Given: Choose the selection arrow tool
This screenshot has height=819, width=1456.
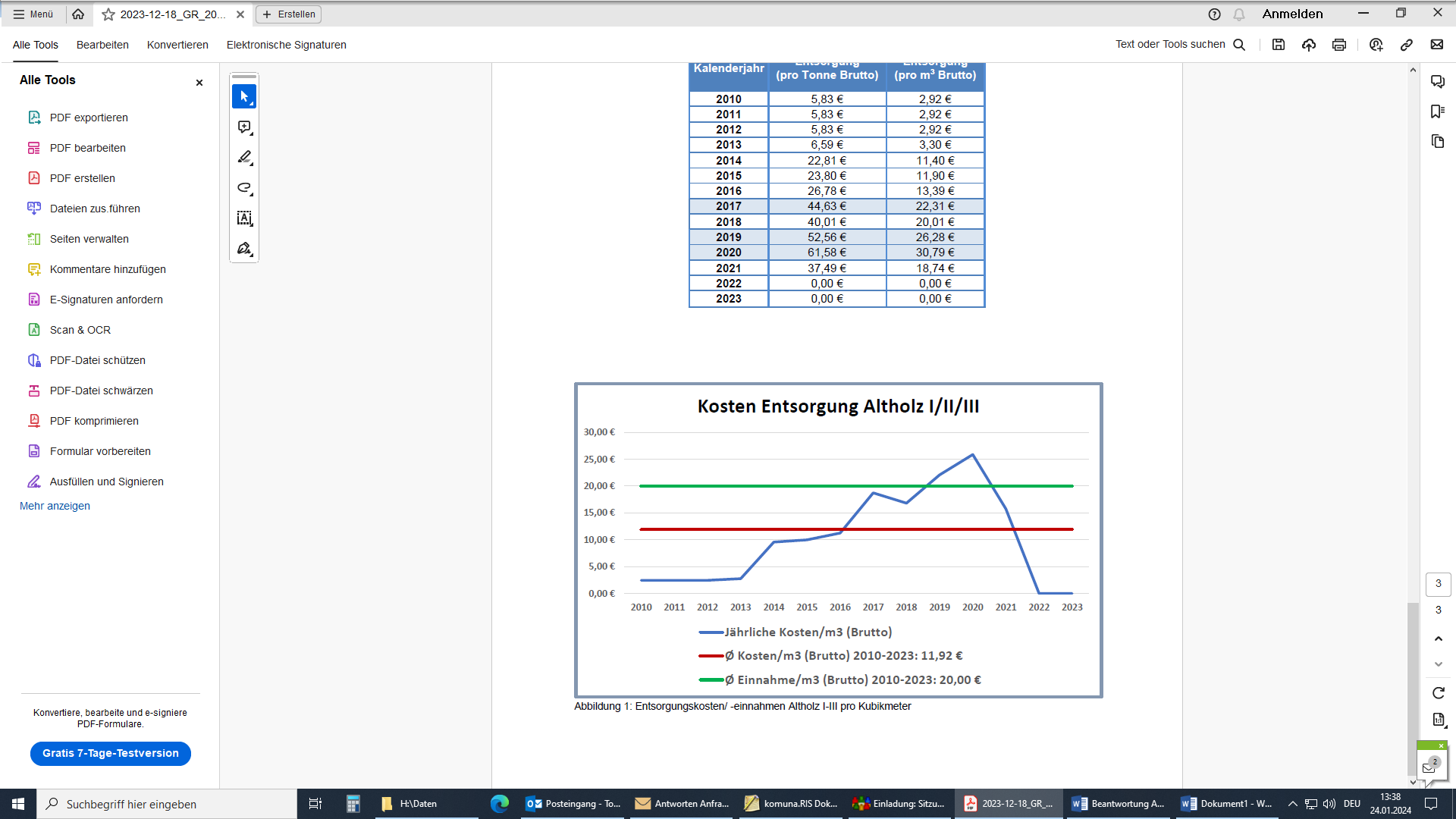Looking at the screenshot, I should click(244, 96).
